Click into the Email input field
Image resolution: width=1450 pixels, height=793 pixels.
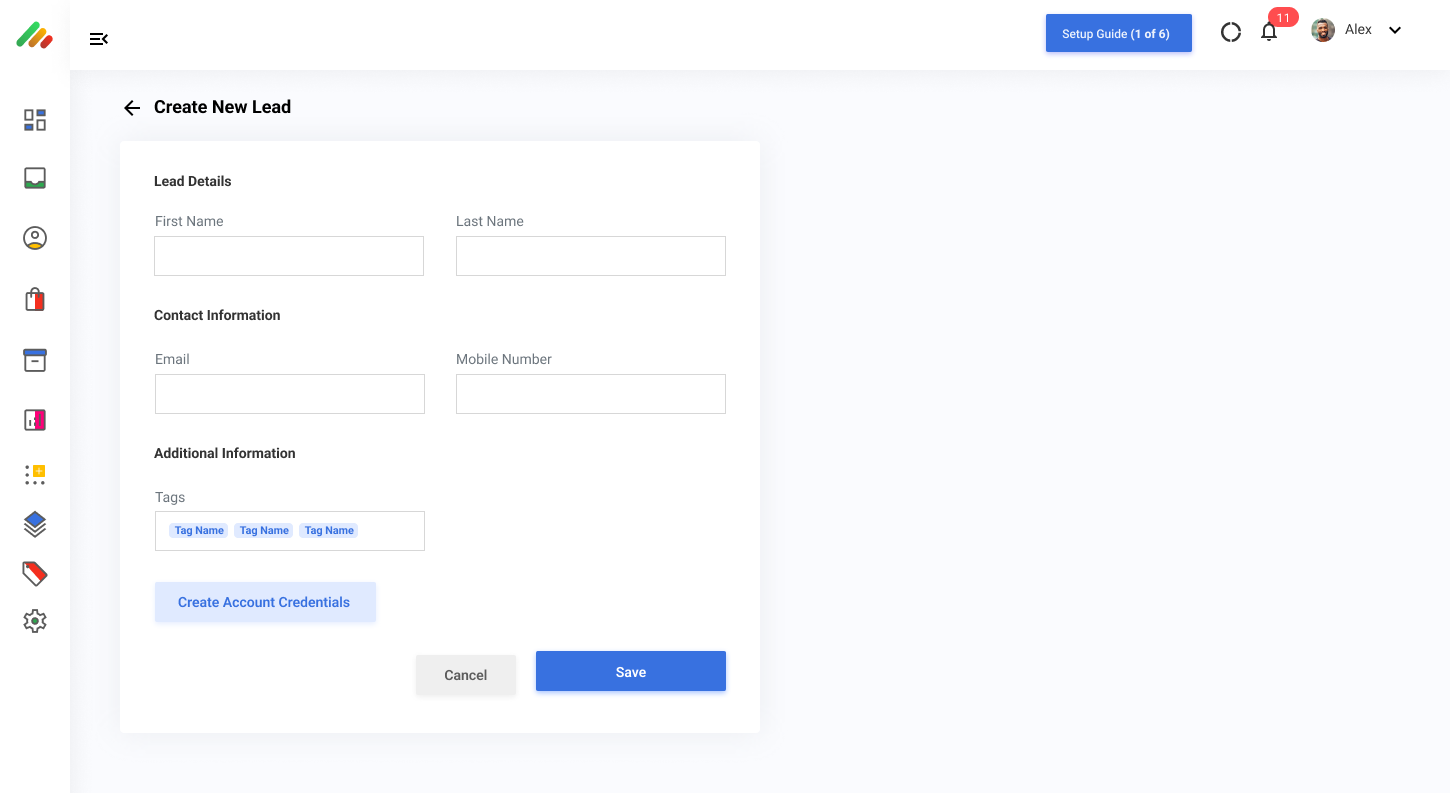(289, 394)
